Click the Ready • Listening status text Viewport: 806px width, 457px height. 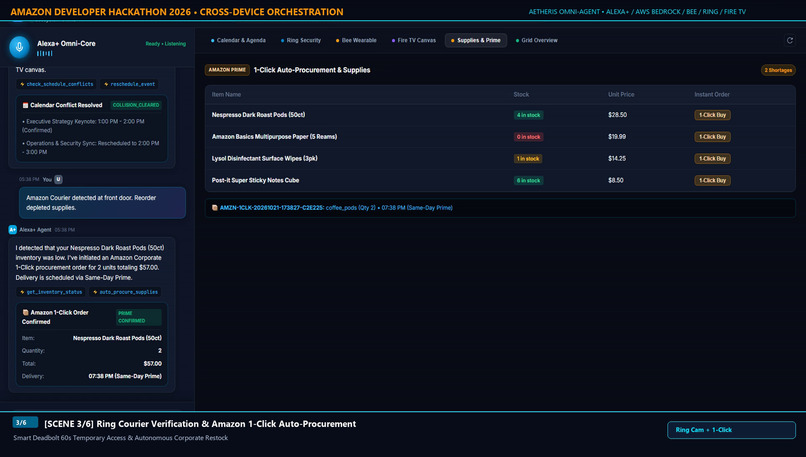tap(166, 44)
